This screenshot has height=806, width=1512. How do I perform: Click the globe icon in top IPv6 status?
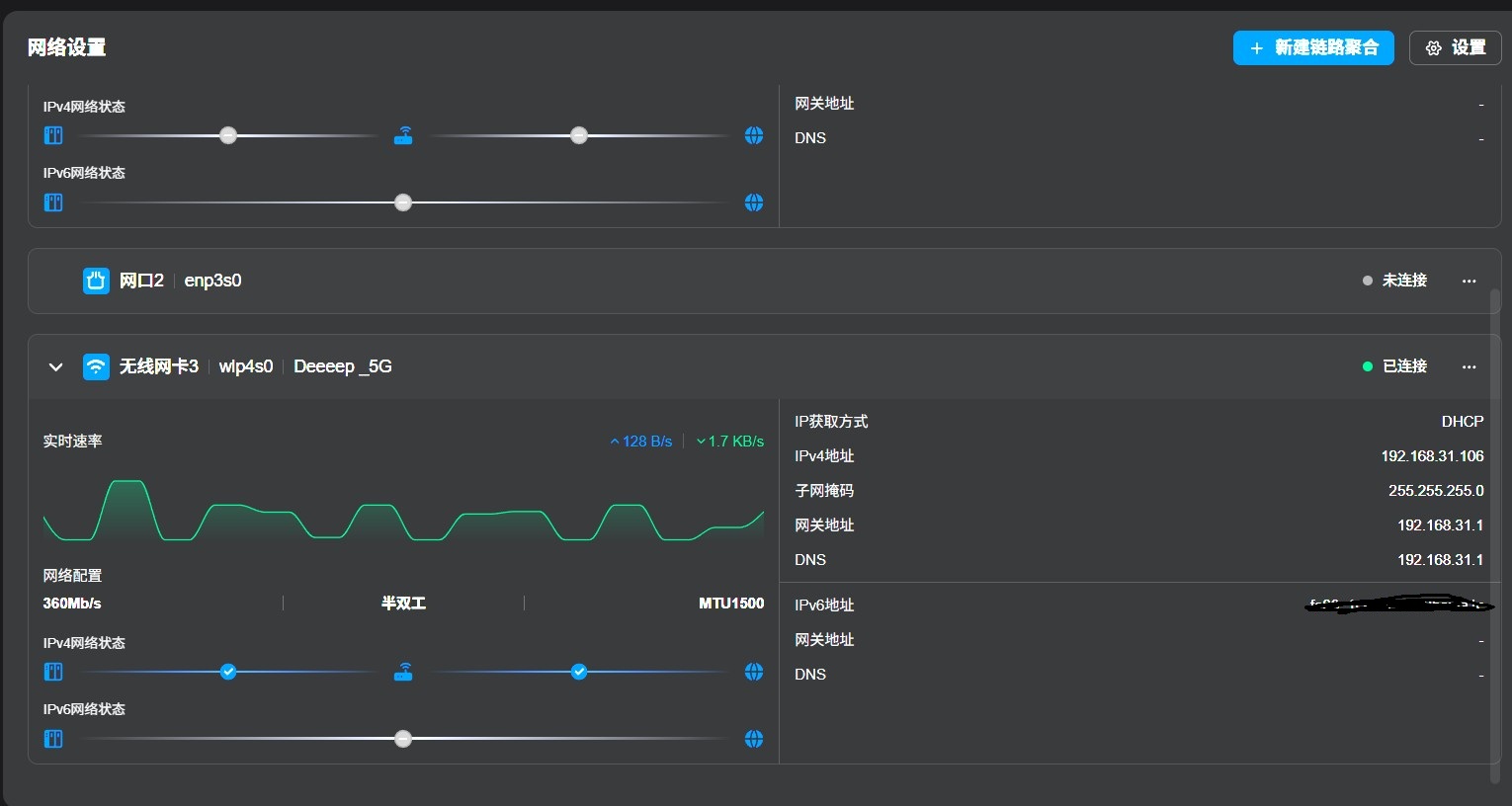point(754,202)
